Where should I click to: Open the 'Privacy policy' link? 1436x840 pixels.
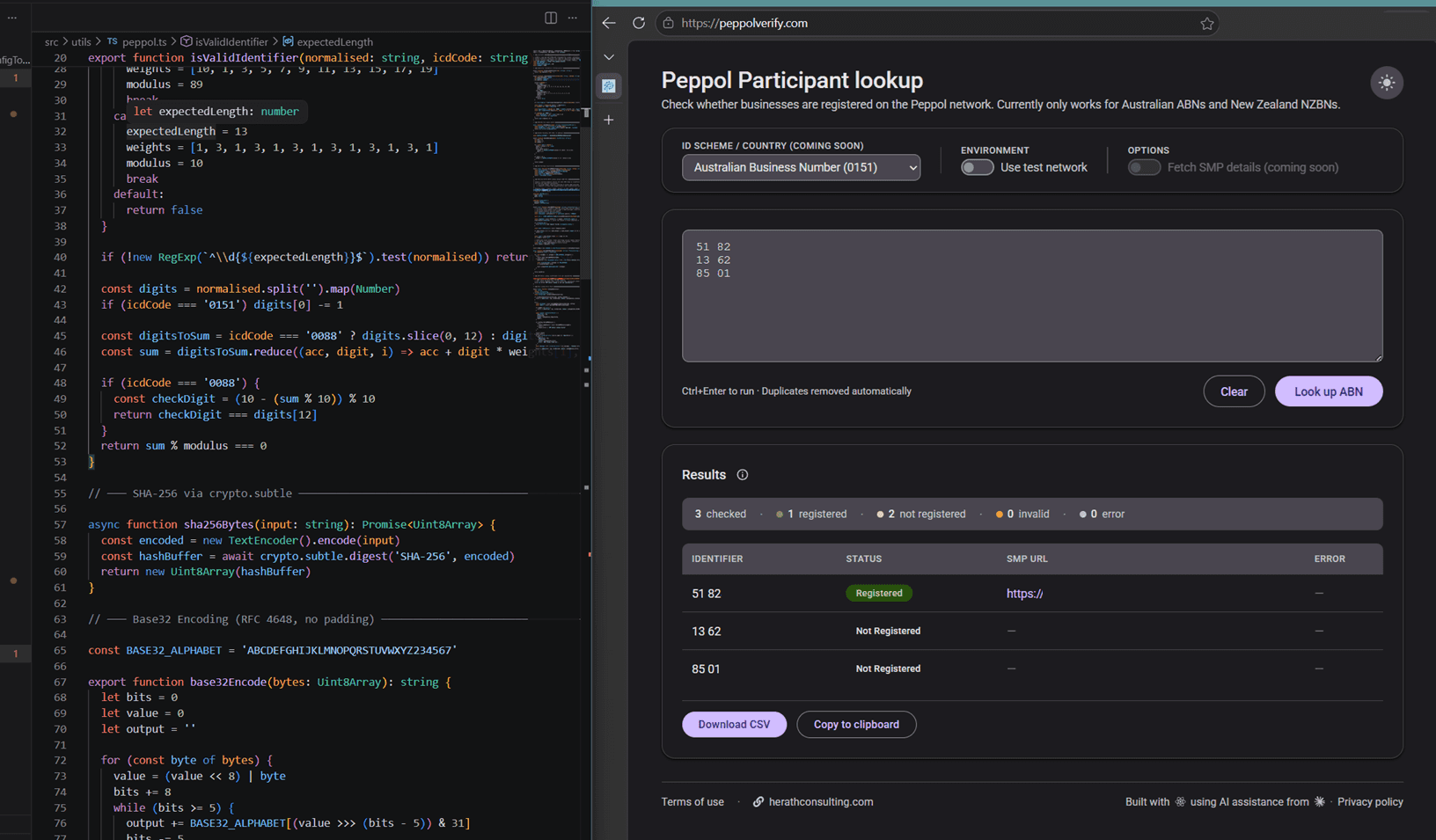point(1370,801)
